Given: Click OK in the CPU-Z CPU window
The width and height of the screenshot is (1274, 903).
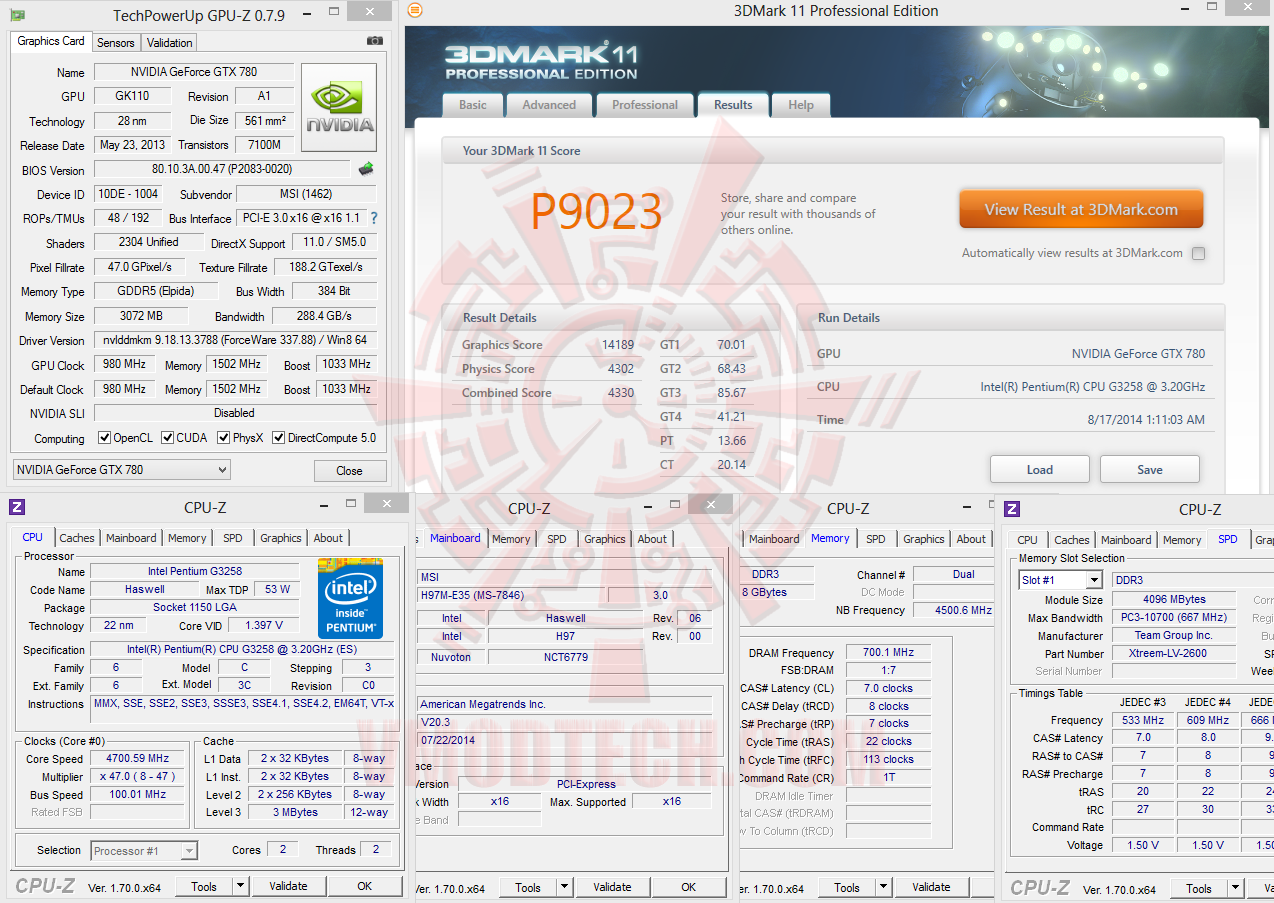Looking at the screenshot, I should pyautogui.click(x=365, y=886).
